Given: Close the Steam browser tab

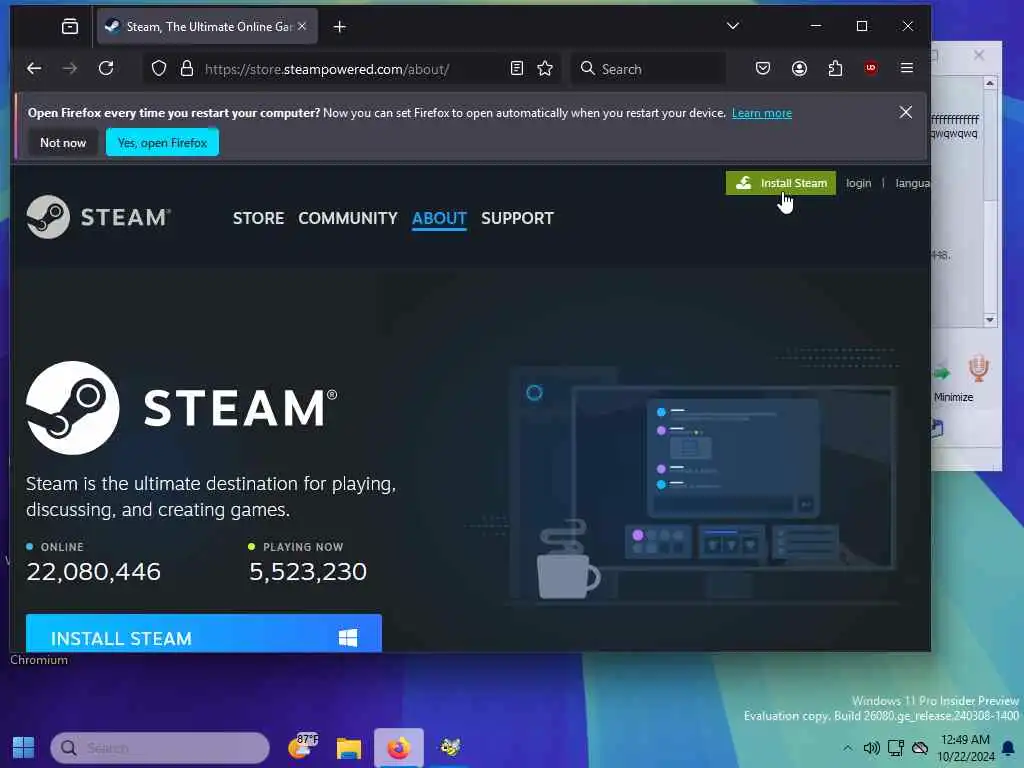Looking at the screenshot, I should (x=302, y=26).
